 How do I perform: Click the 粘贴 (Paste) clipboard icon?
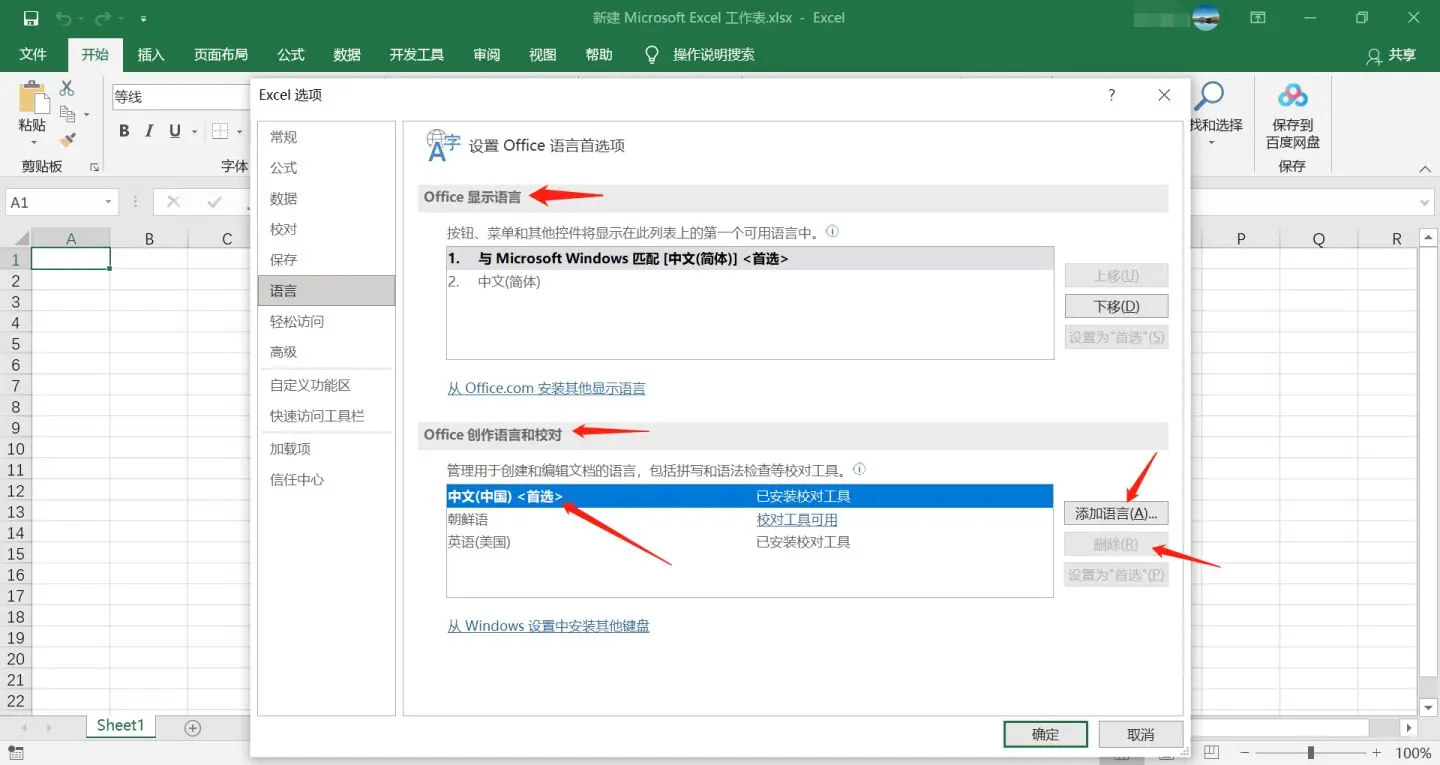click(32, 99)
